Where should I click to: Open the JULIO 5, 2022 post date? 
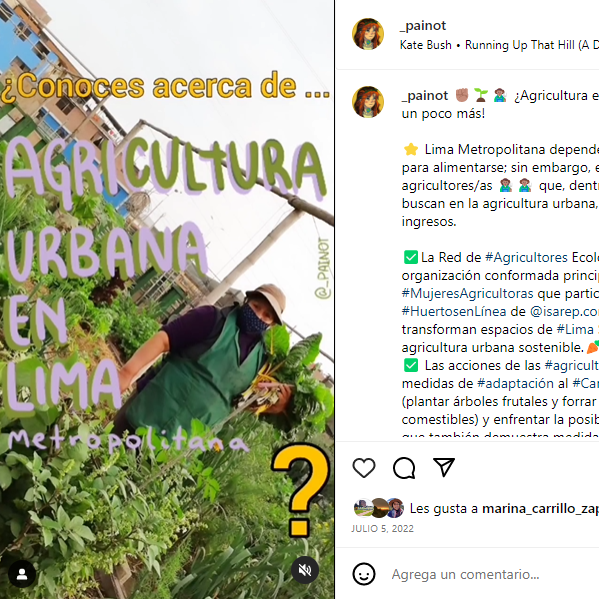tap(382, 528)
